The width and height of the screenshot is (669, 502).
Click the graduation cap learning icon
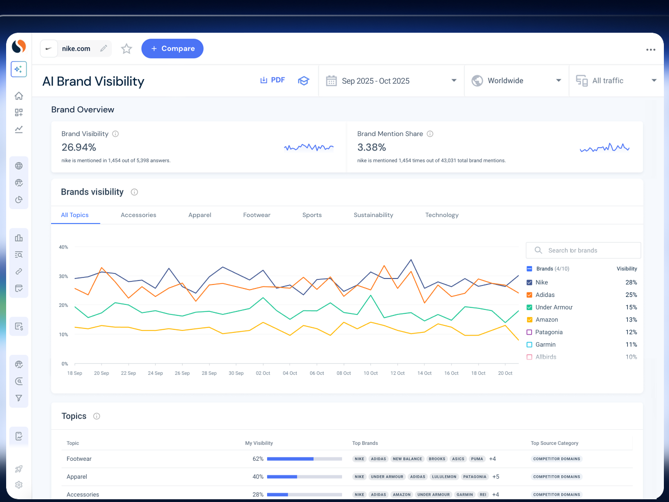303,81
